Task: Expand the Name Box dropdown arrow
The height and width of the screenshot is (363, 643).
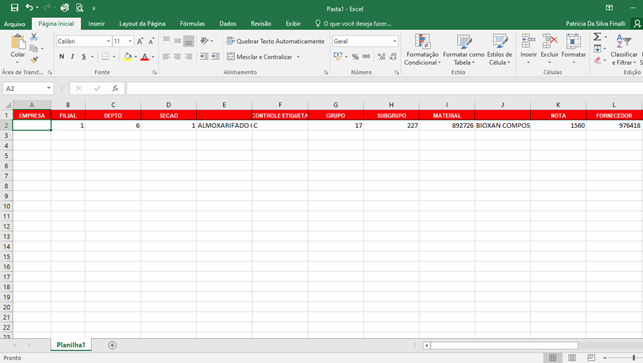Action: pos(48,88)
